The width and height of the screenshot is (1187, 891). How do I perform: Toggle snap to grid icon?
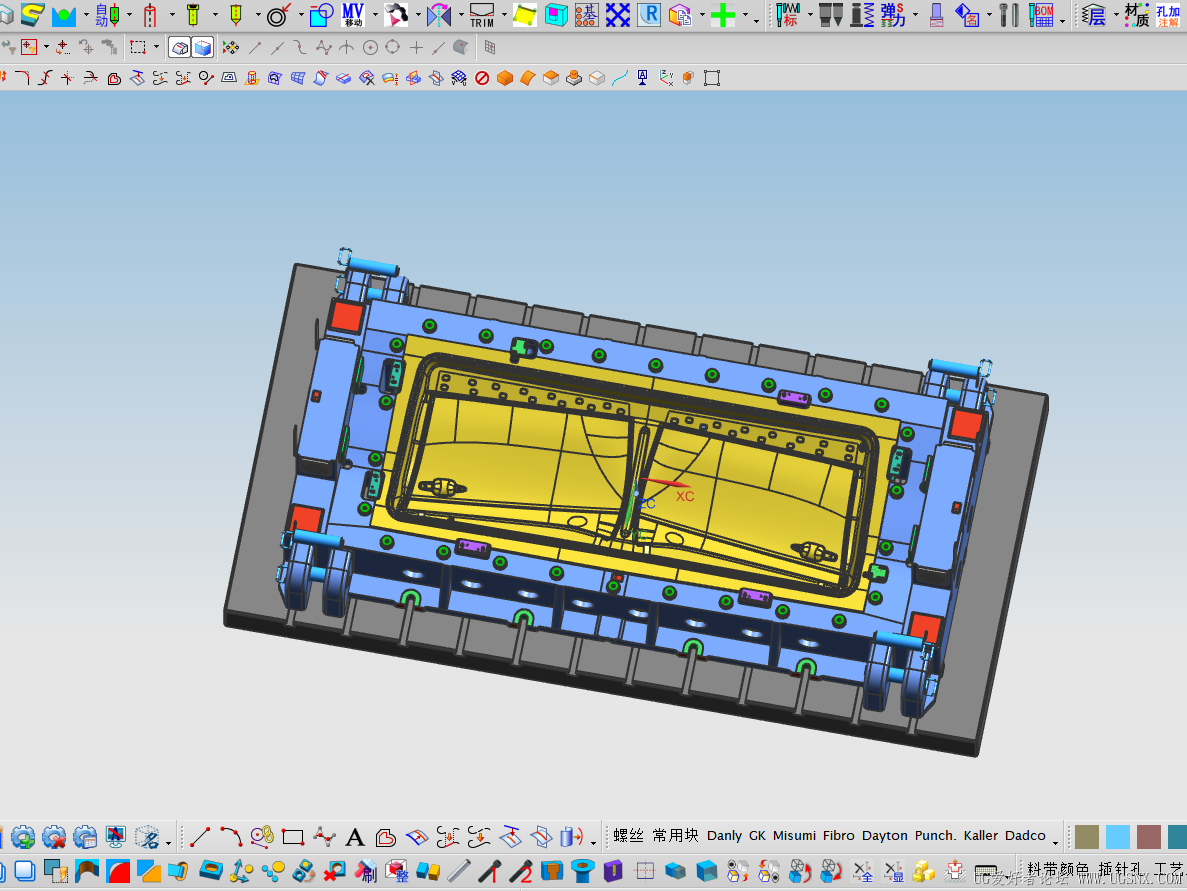[x=490, y=48]
